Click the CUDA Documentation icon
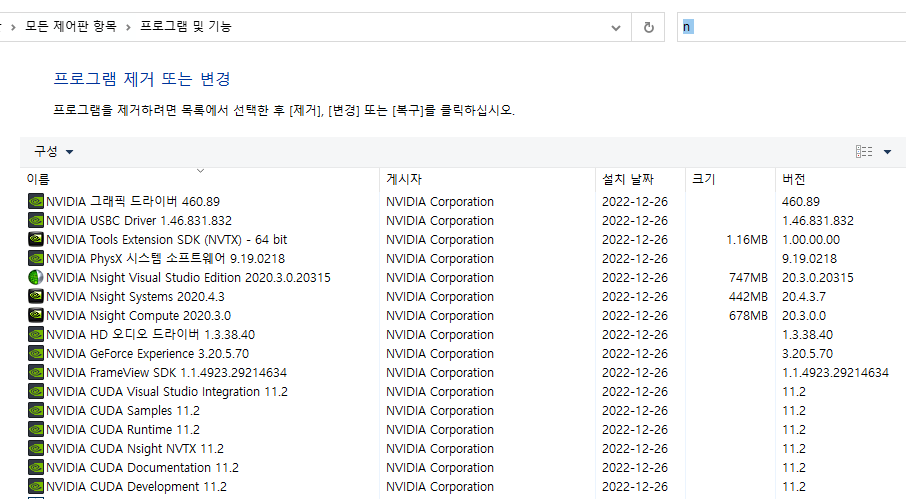 pyautogui.click(x=36, y=468)
